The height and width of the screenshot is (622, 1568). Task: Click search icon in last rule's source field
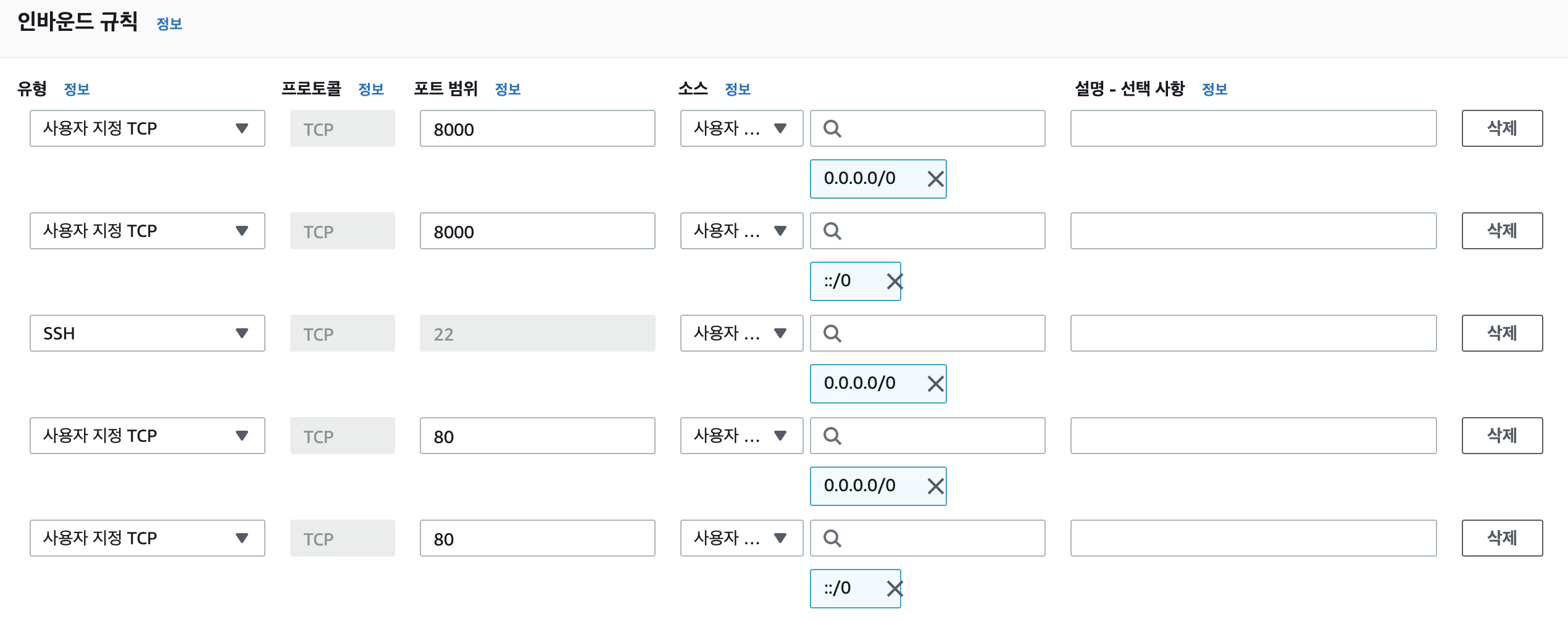832,538
